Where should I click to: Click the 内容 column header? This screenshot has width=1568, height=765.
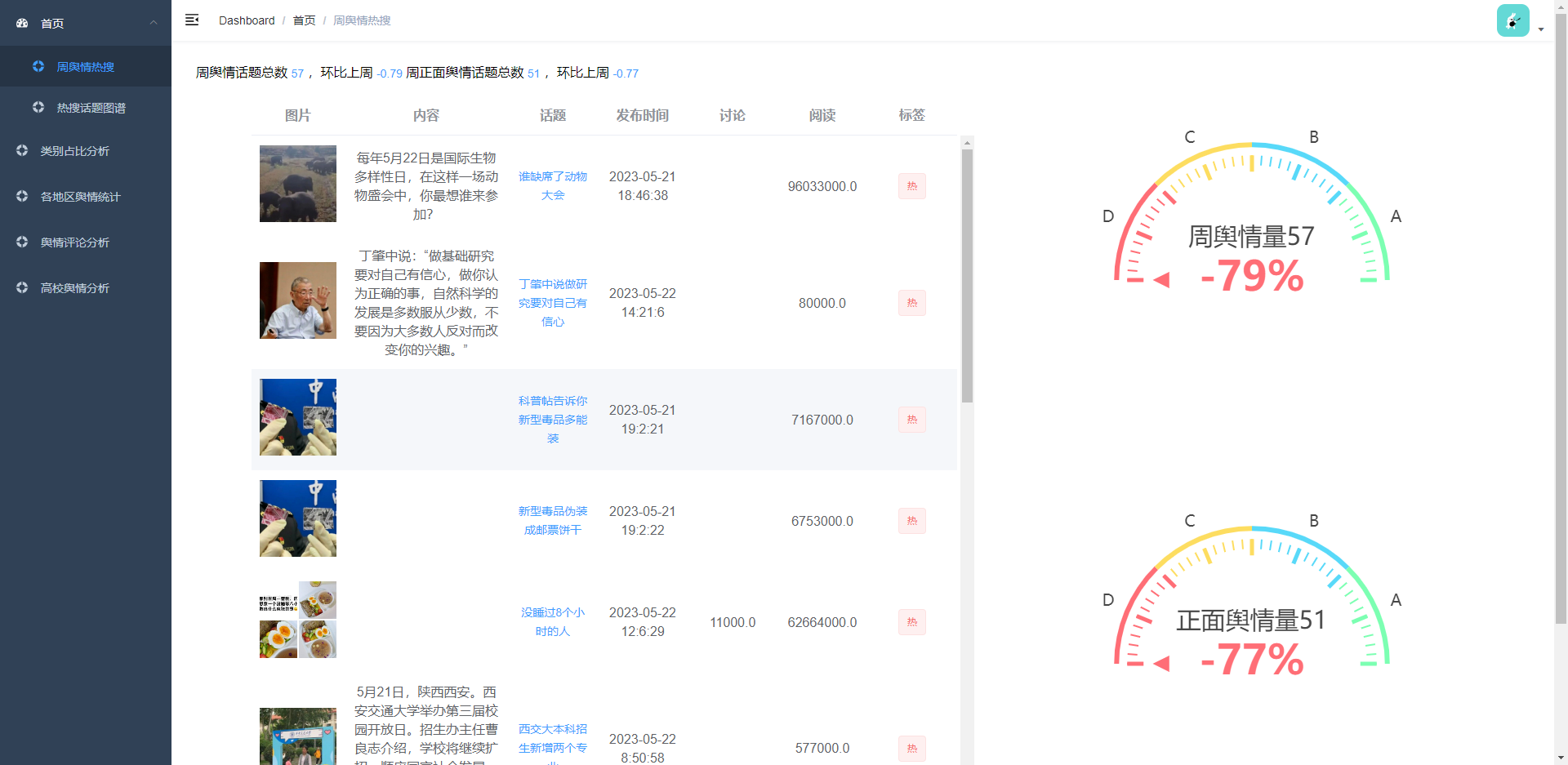426,115
